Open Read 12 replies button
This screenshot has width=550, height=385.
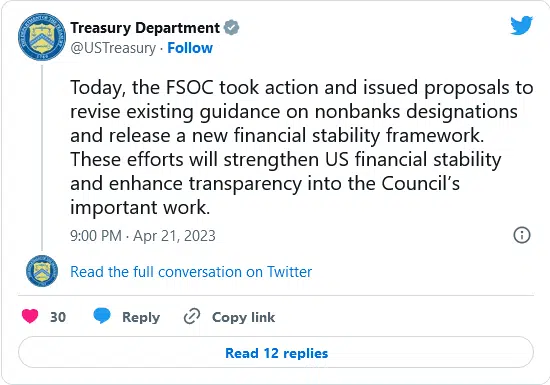(276, 352)
